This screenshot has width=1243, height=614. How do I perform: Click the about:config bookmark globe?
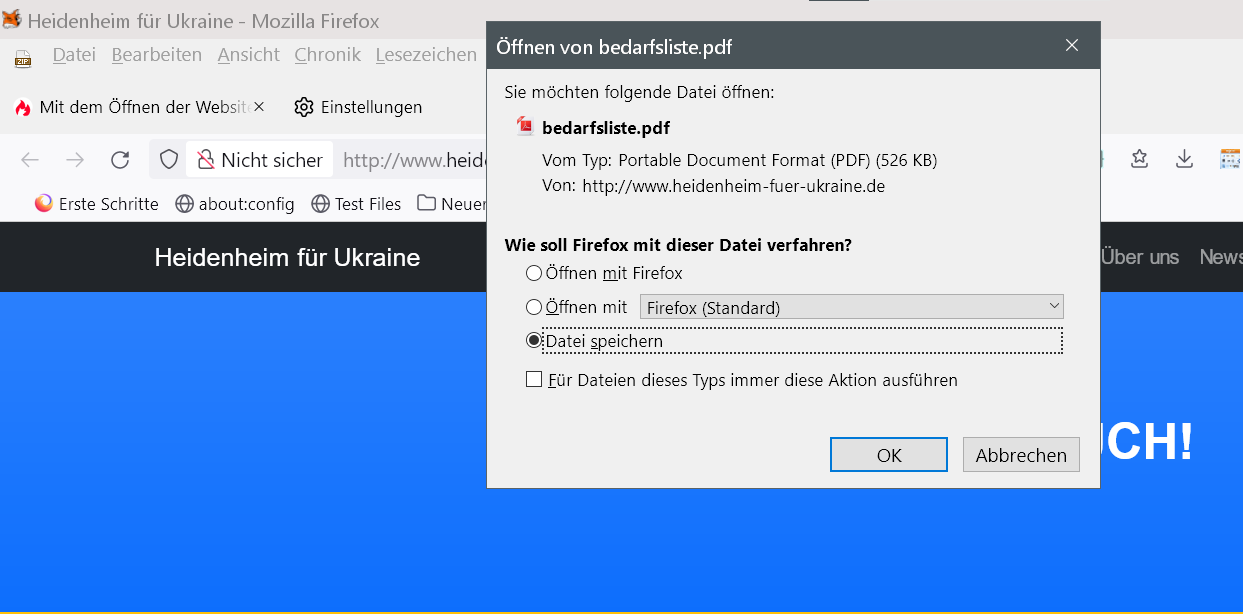point(184,204)
